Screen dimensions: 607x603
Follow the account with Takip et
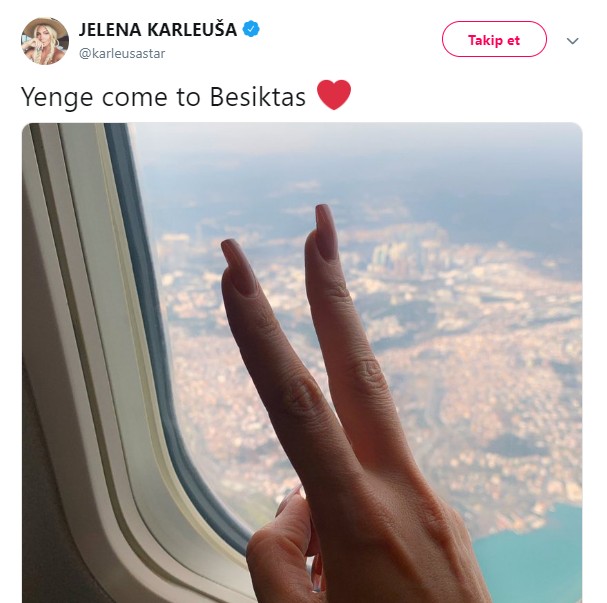coord(494,39)
